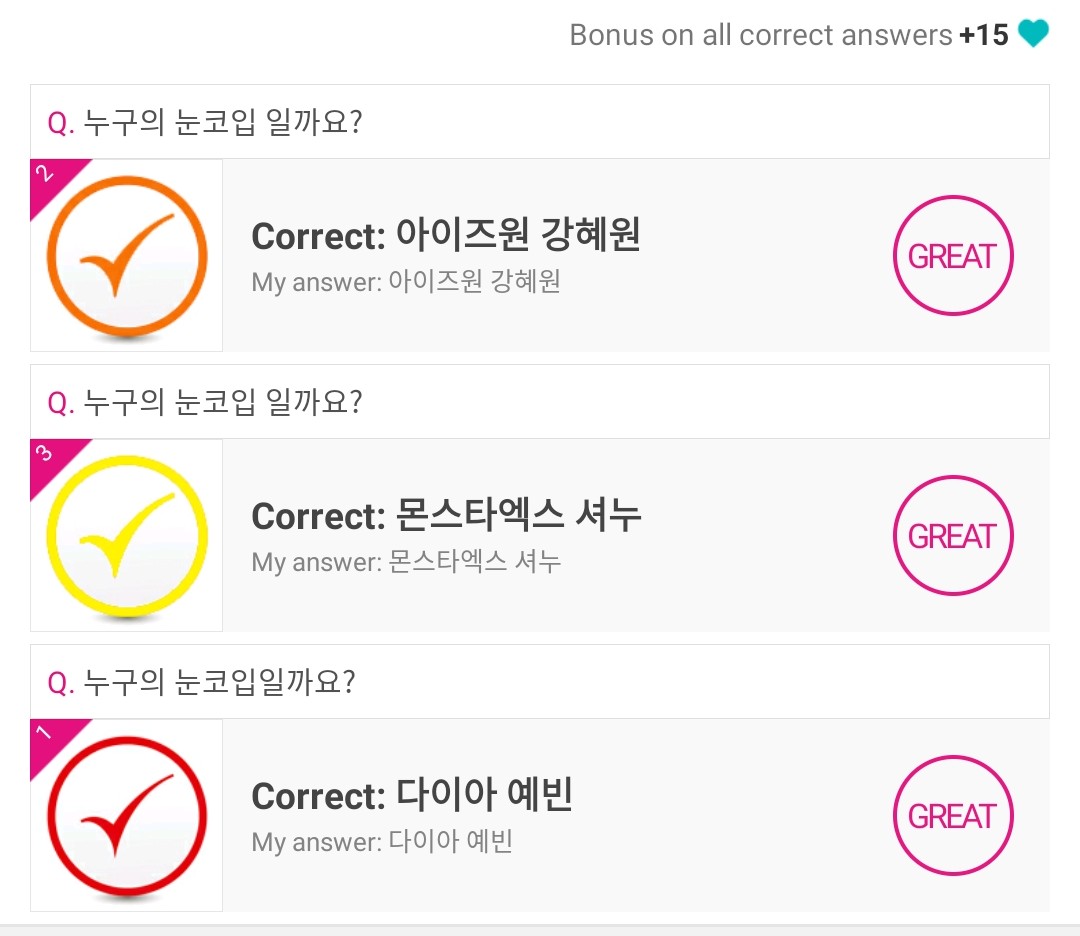Click the red checkmark icon
The image size is (1080, 936).
pos(127,816)
